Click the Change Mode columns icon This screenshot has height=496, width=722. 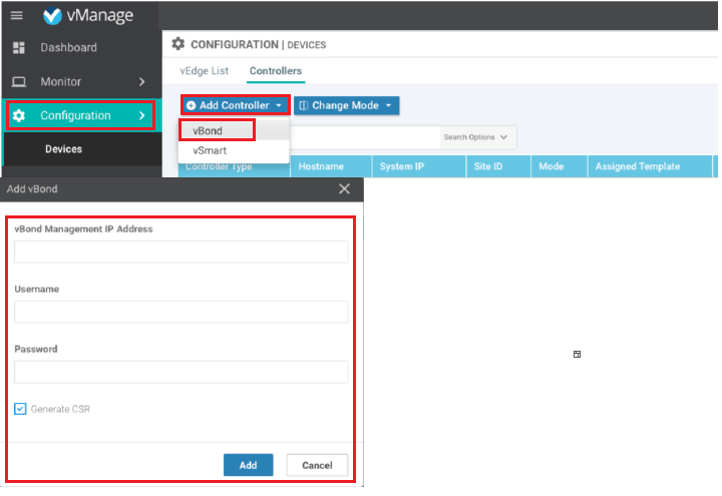[304, 105]
